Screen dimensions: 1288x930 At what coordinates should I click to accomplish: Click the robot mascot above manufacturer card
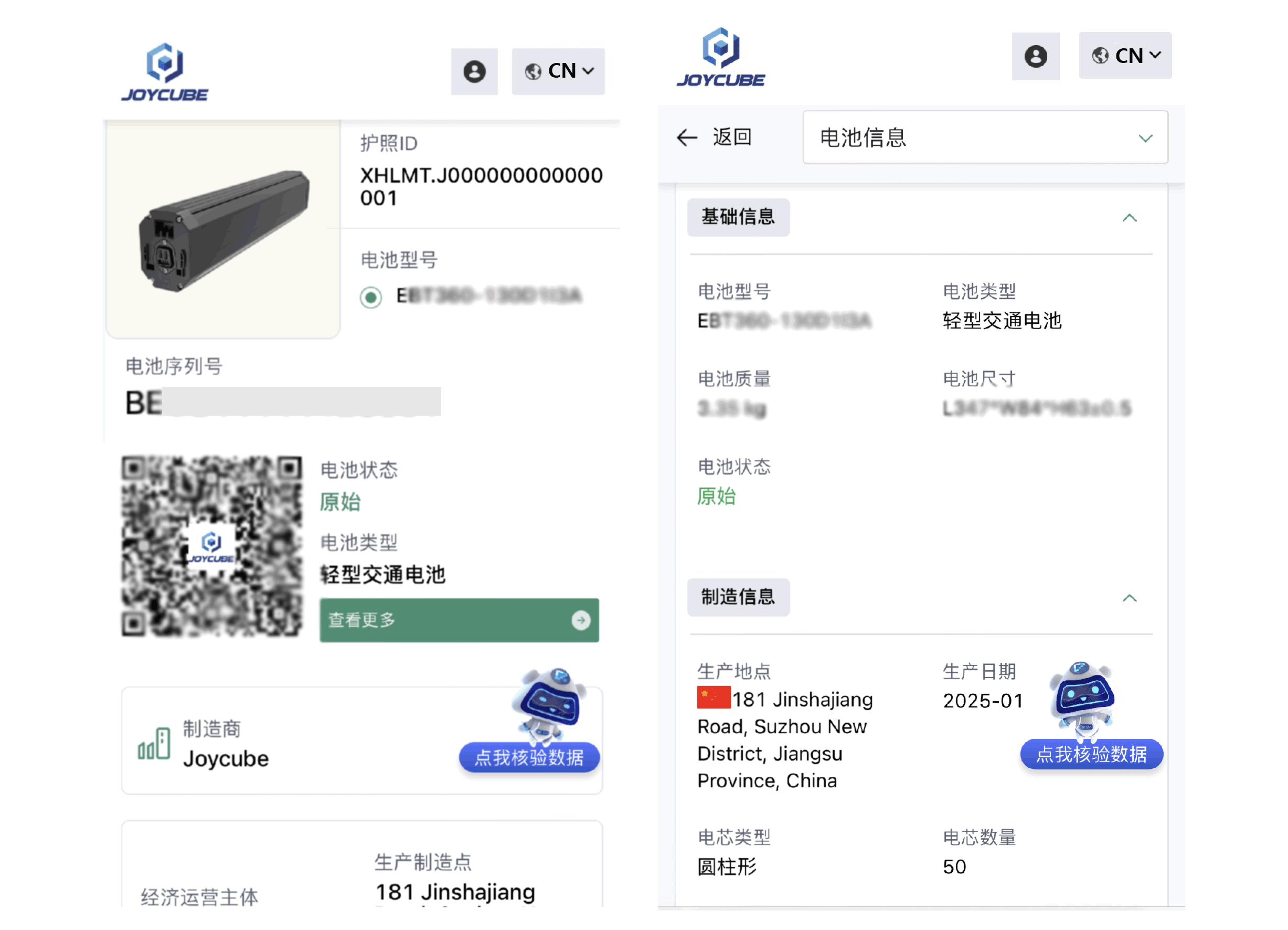[549, 704]
